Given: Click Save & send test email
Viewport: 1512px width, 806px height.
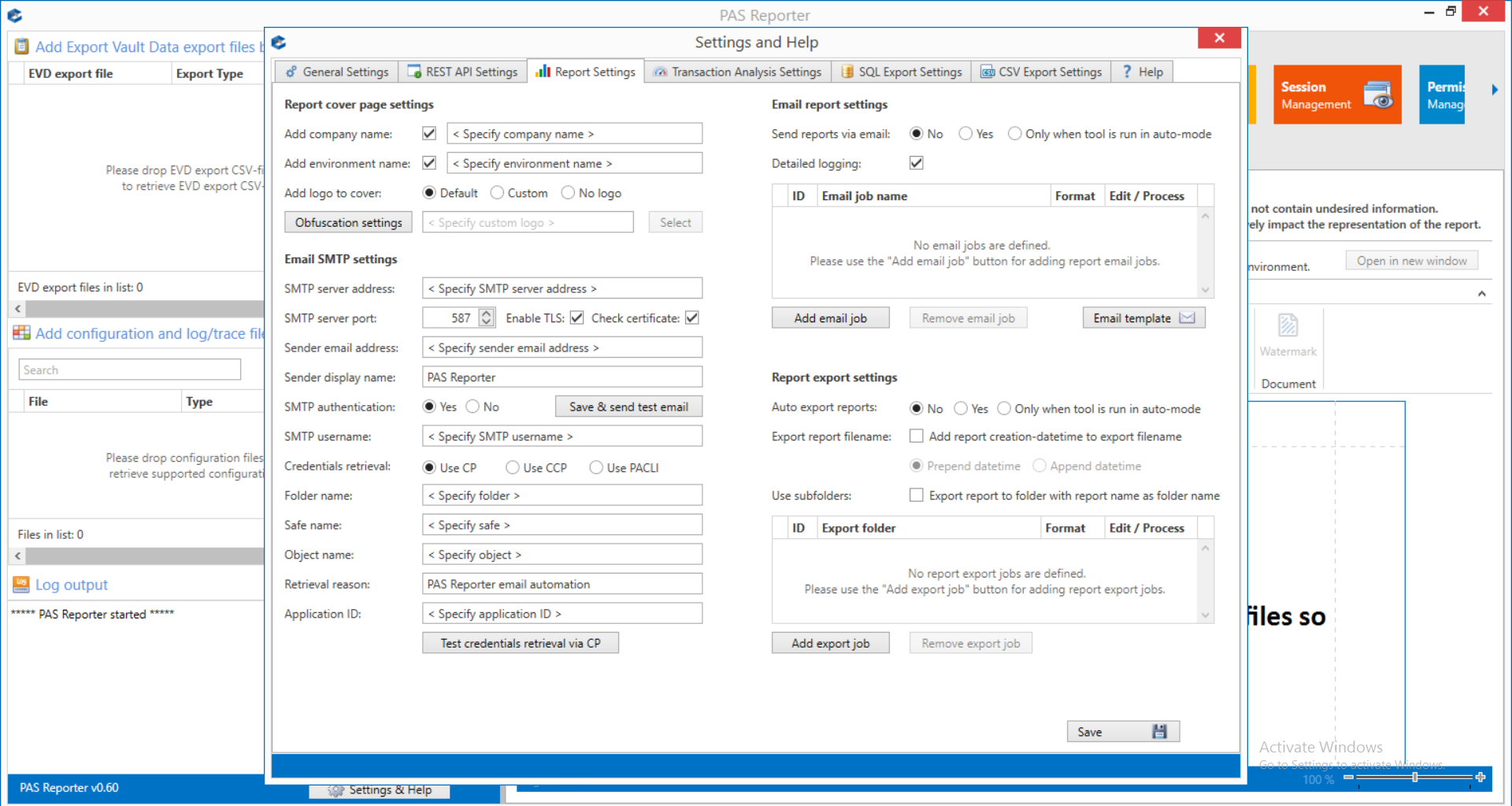Looking at the screenshot, I should click(628, 407).
